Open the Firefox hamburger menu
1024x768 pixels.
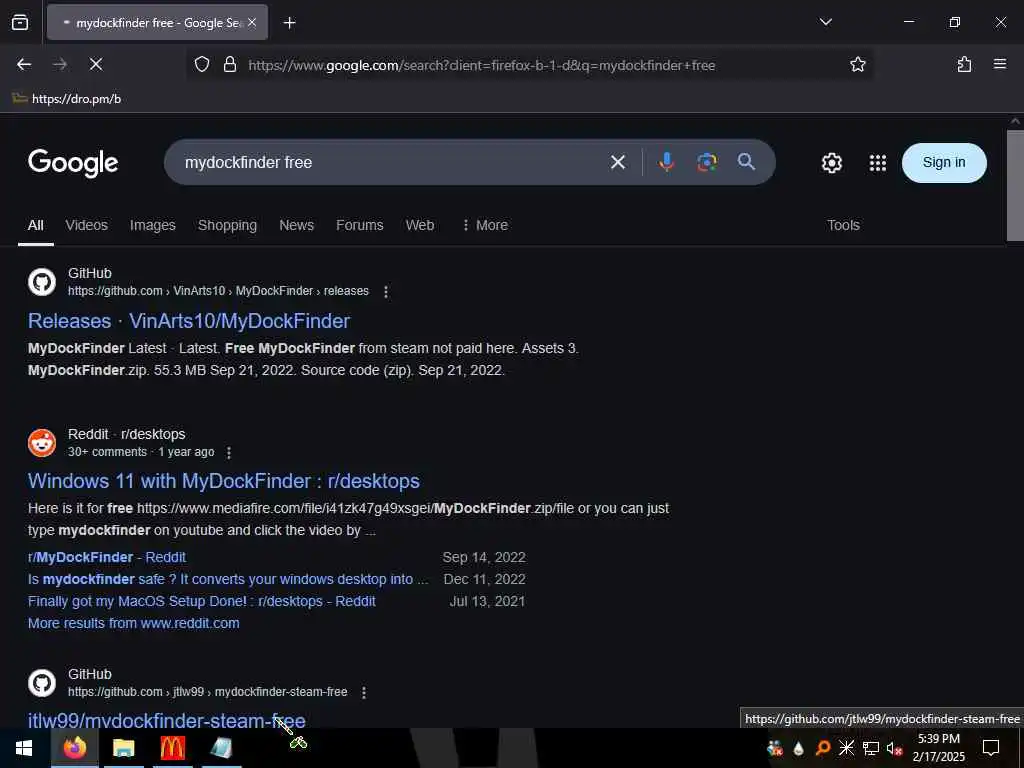(x=999, y=64)
